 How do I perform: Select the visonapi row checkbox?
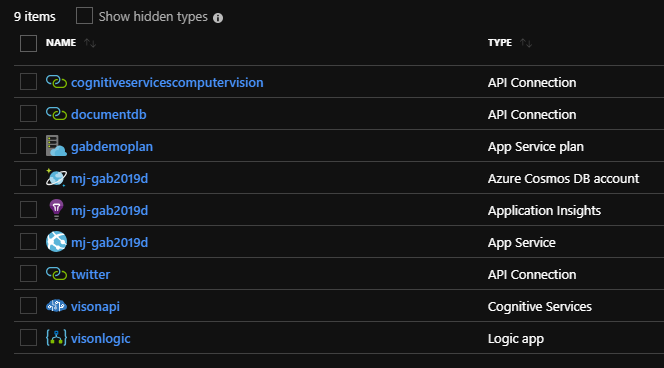pyautogui.click(x=28, y=306)
